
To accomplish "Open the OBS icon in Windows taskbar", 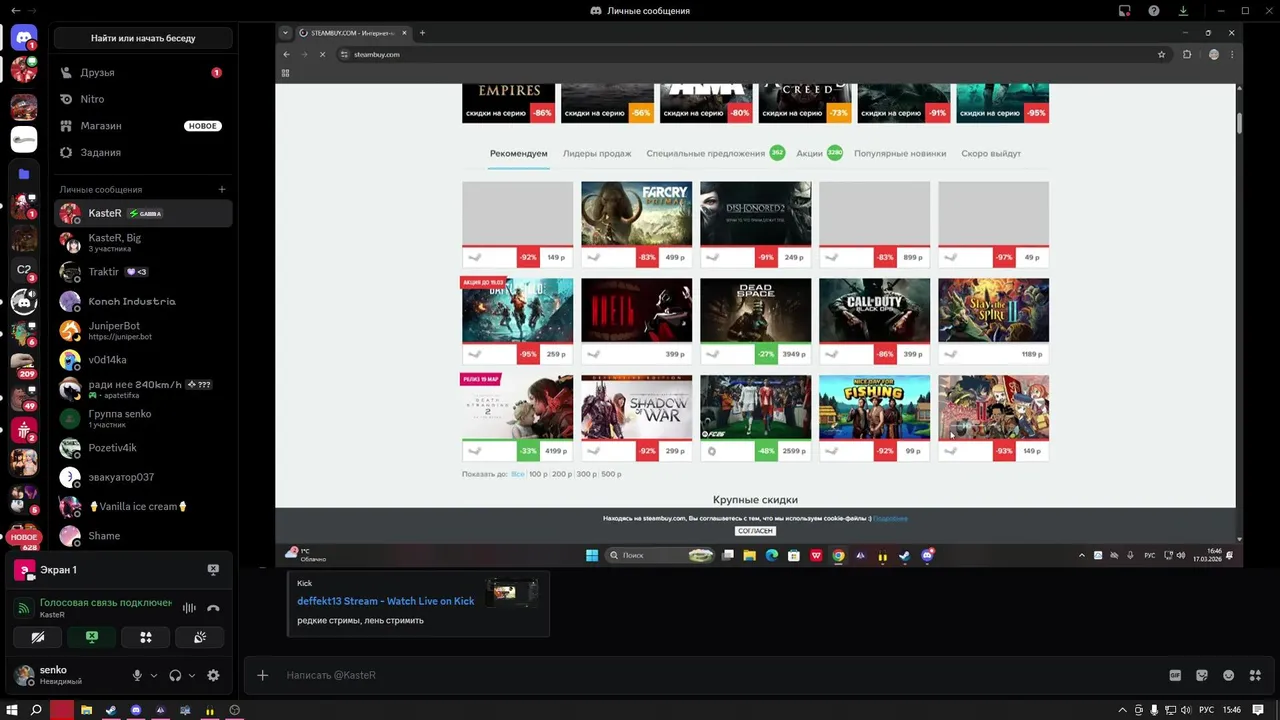I will pos(235,710).
